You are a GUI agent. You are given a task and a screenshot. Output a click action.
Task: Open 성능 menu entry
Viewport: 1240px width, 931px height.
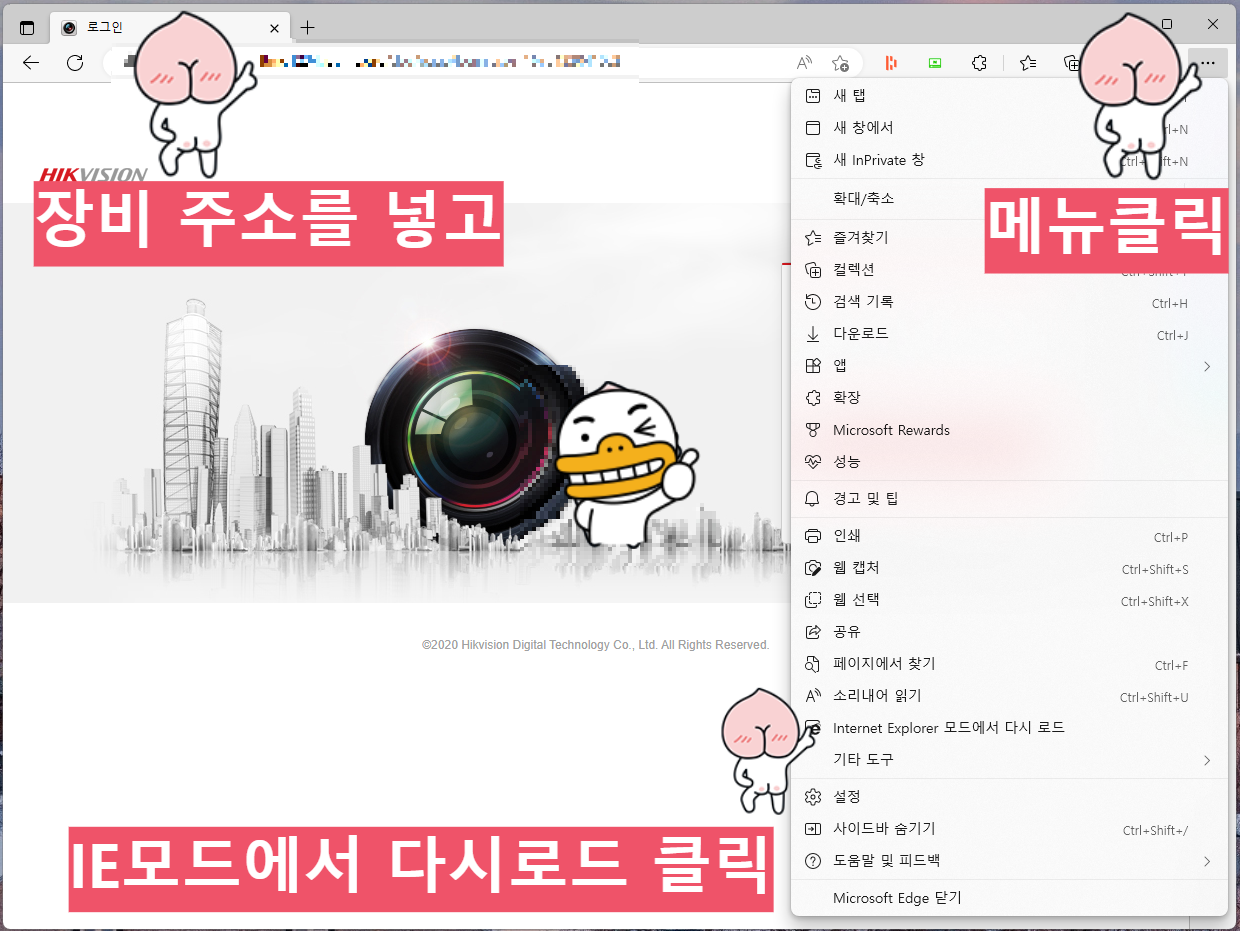coord(1009,462)
